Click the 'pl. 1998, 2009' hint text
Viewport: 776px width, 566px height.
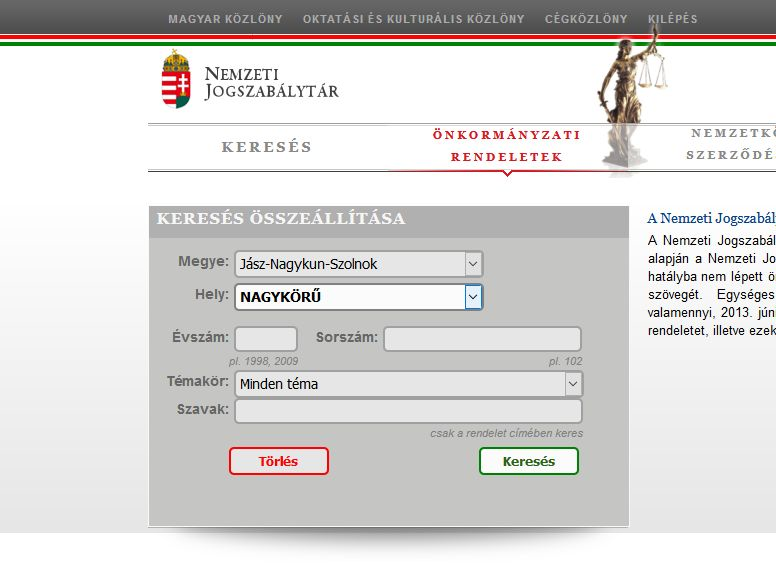(x=263, y=361)
